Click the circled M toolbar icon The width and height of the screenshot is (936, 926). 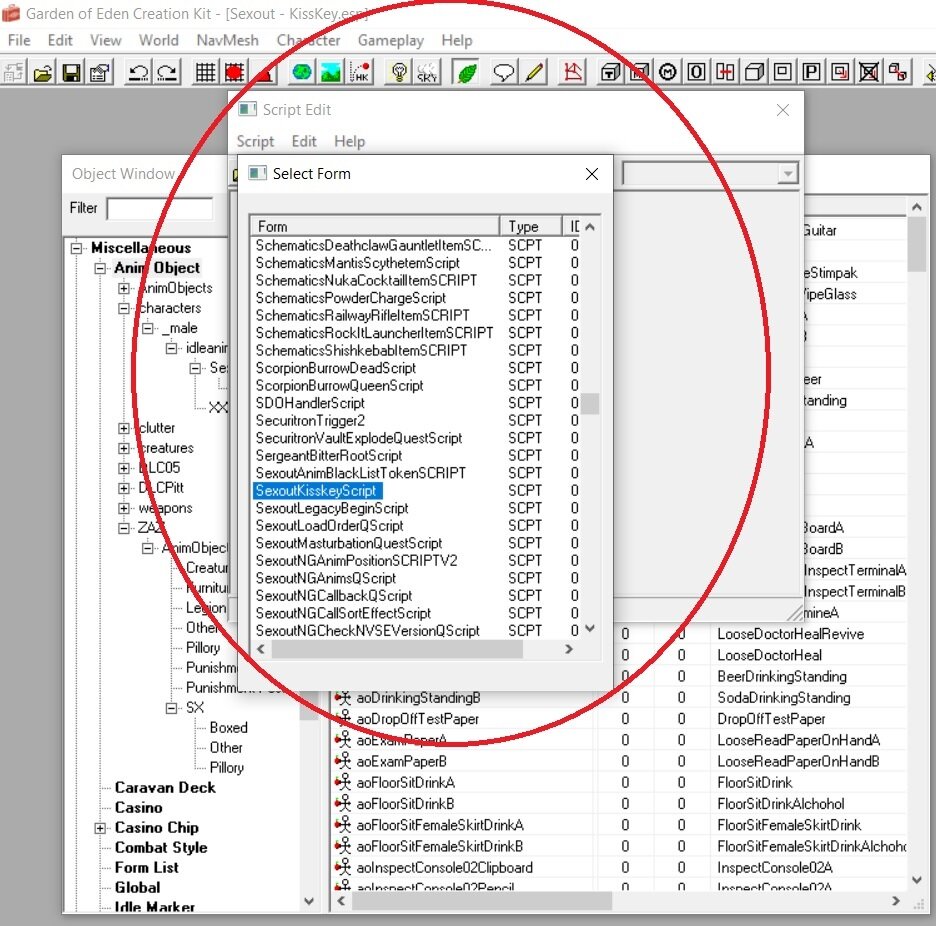pyautogui.click(x=667, y=73)
